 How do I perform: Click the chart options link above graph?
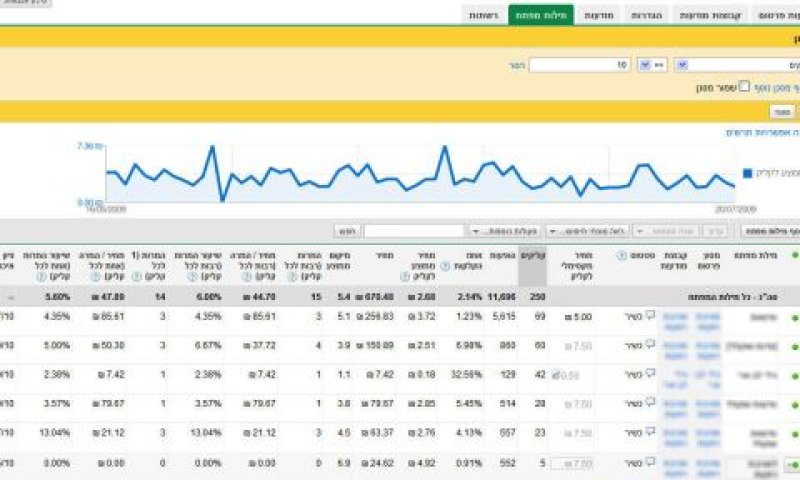[762, 133]
